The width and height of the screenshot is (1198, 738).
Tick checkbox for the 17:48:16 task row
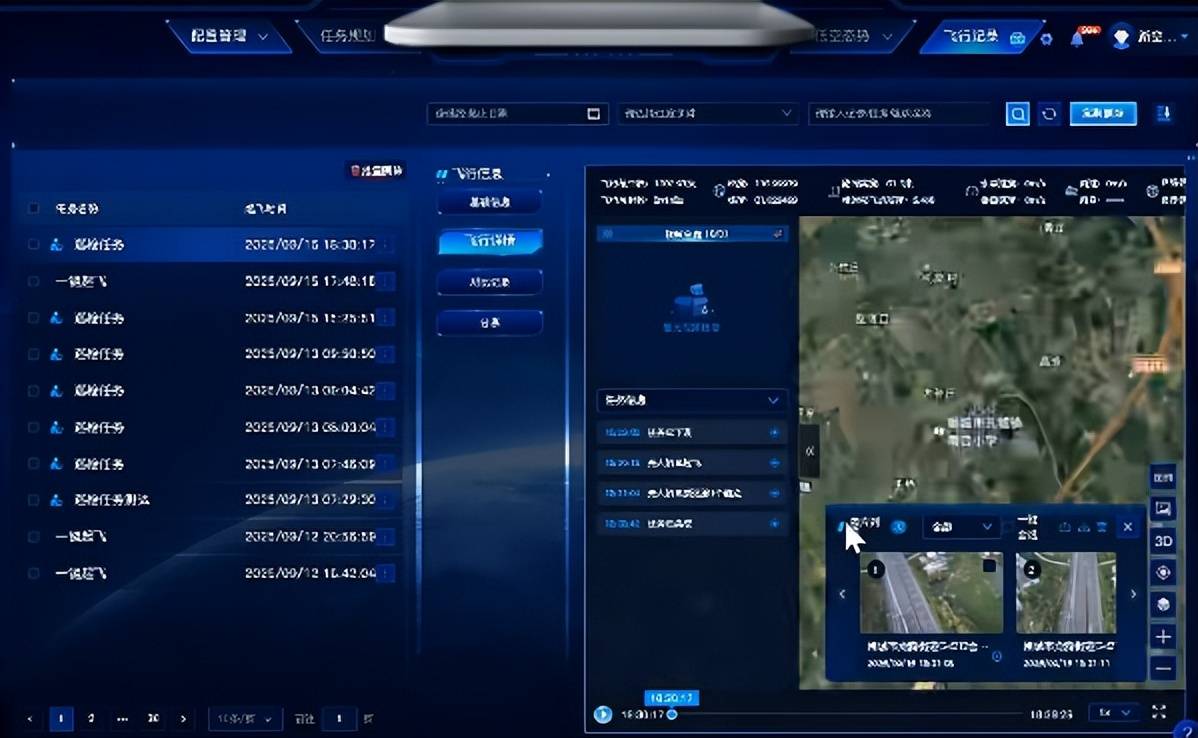pyautogui.click(x=34, y=282)
